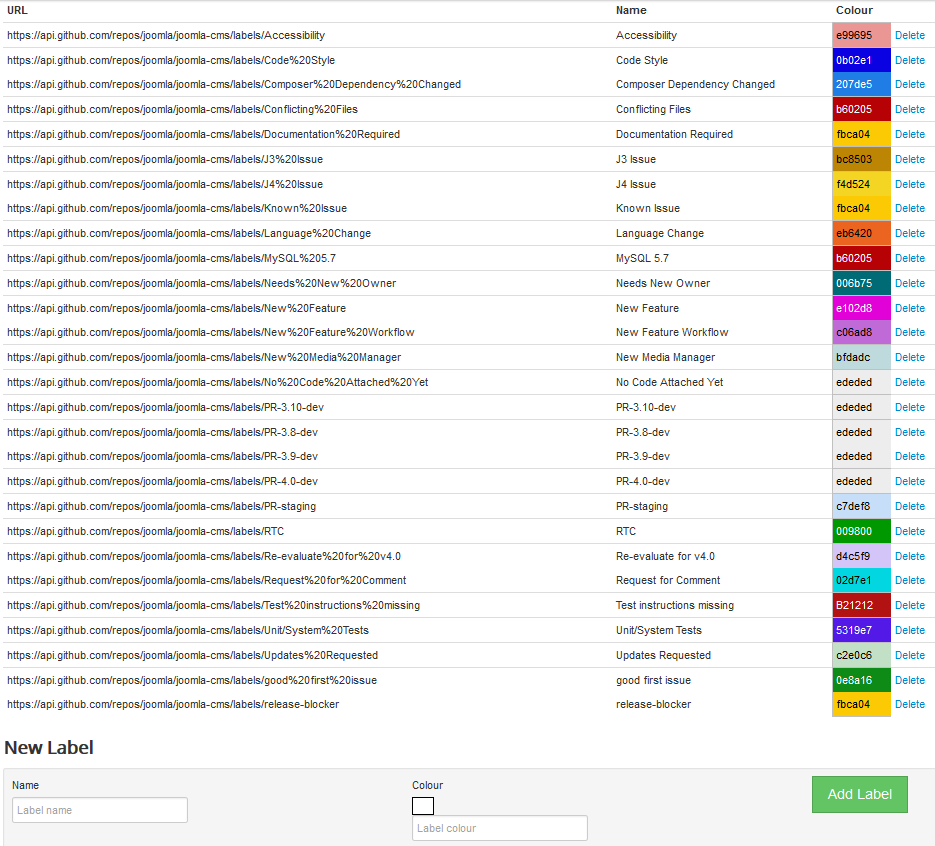Delete the release-blocker label
This screenshot has width=935, height=846.
[909, 704]
